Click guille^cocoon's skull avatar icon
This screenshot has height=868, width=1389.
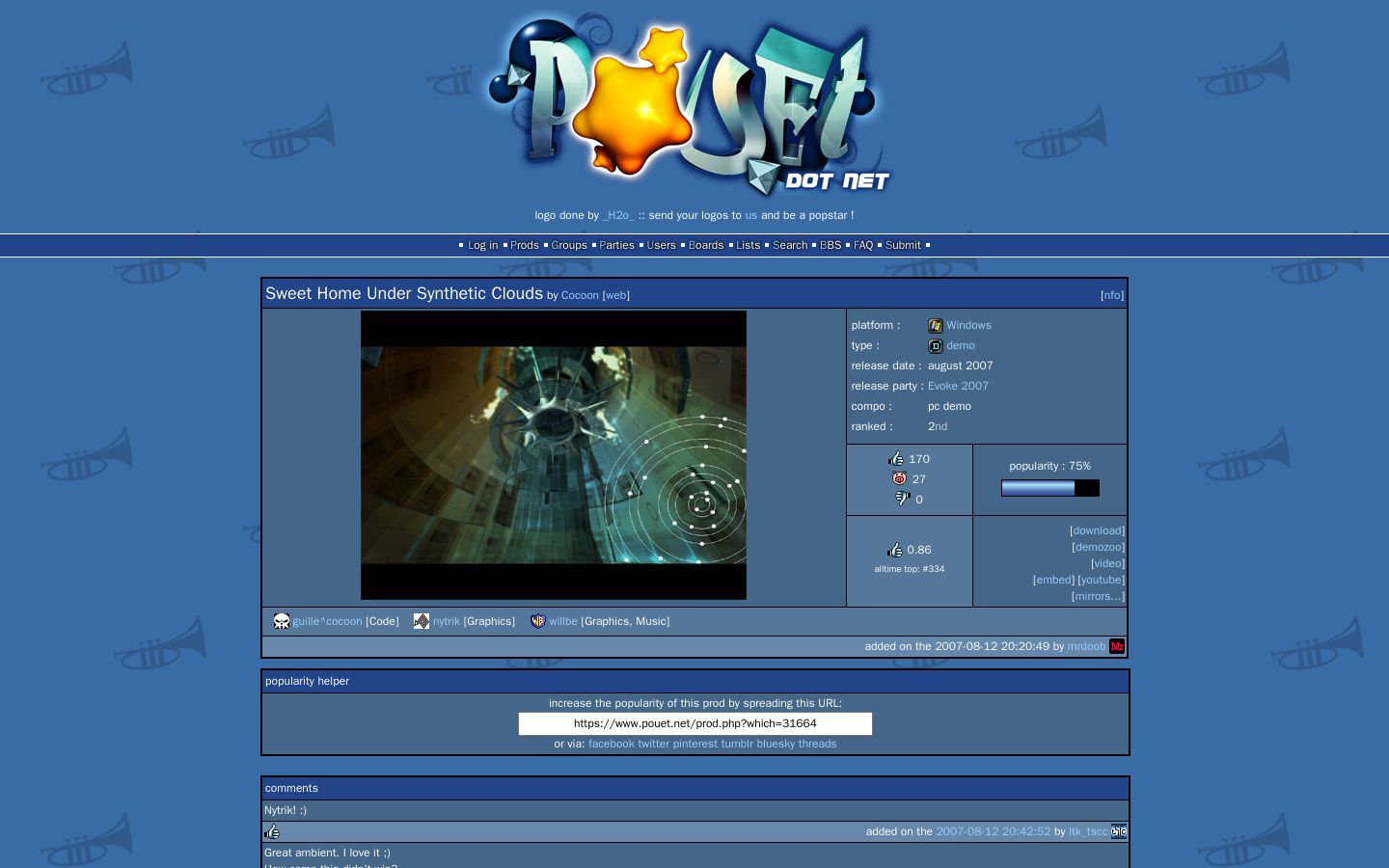282,621
